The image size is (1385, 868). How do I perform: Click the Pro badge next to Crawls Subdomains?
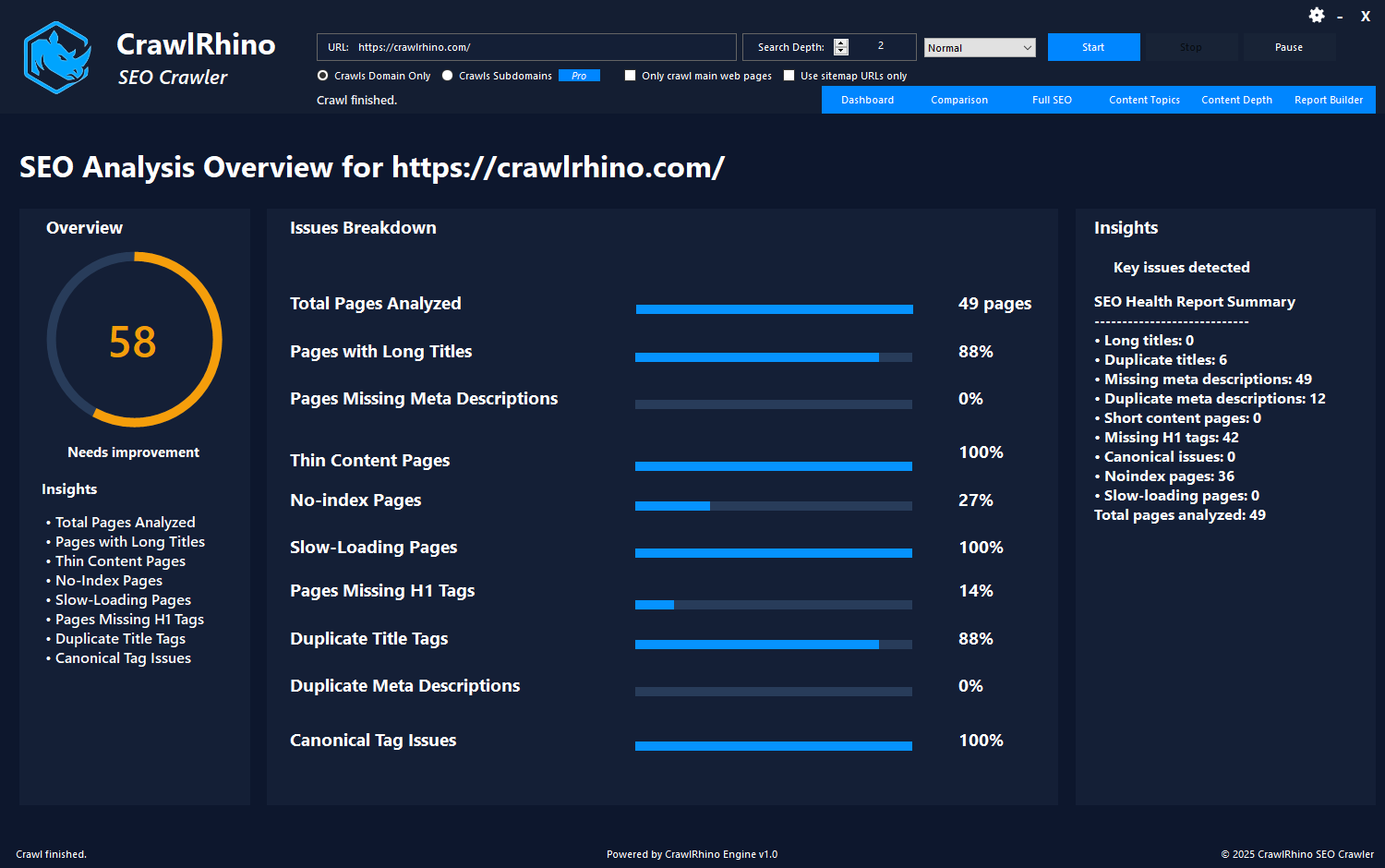click(x=579, y=76)
